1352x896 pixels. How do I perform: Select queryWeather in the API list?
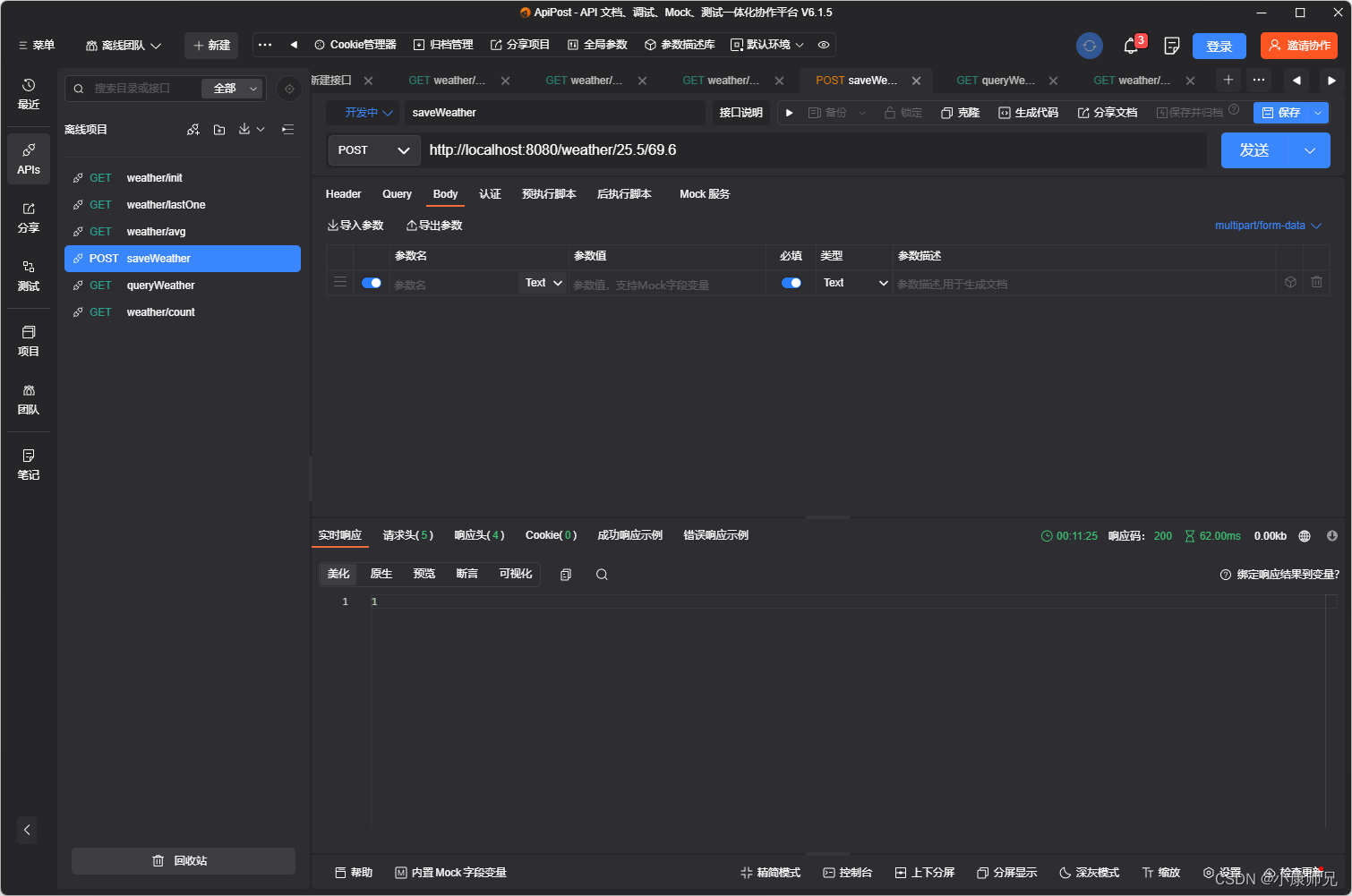point(183,286)
